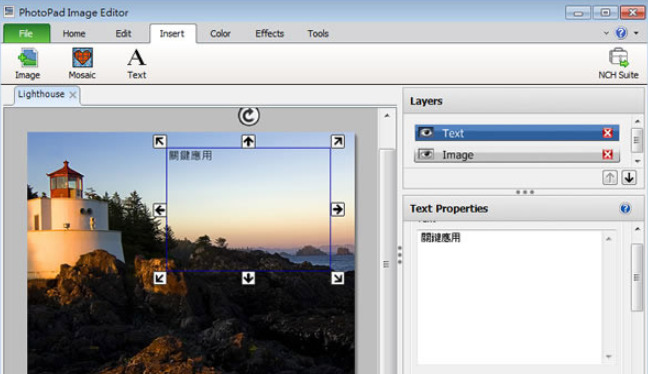Image resolution: width=648 pixels, height=374 pixels.
Task: Switch to the Home ribbon tab
Action: 74,33
